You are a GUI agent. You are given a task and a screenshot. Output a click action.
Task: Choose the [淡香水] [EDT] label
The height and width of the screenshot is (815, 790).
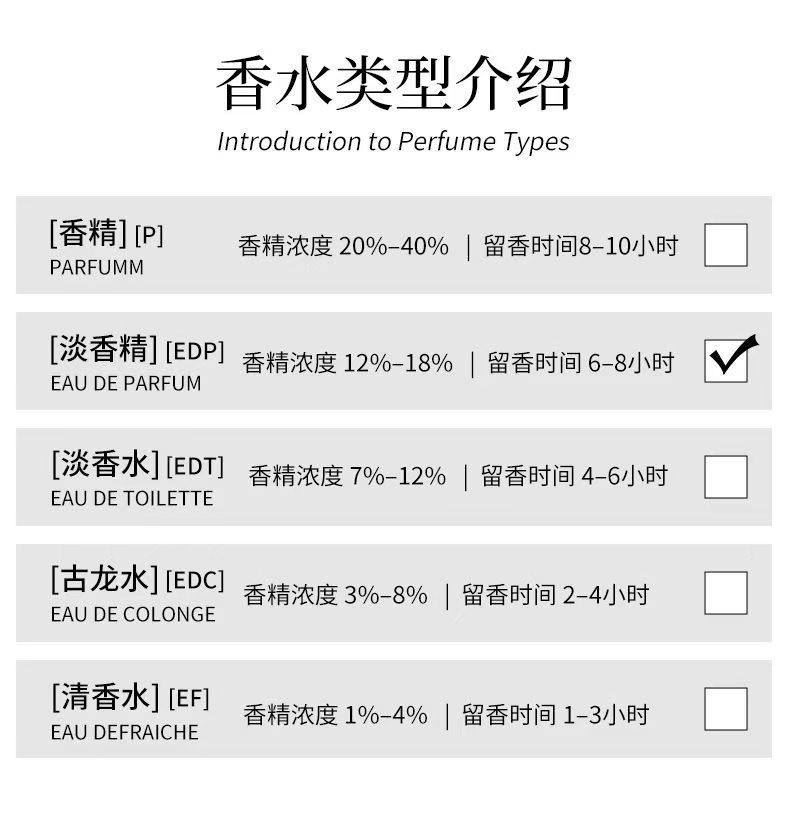[x=137, y=466]
